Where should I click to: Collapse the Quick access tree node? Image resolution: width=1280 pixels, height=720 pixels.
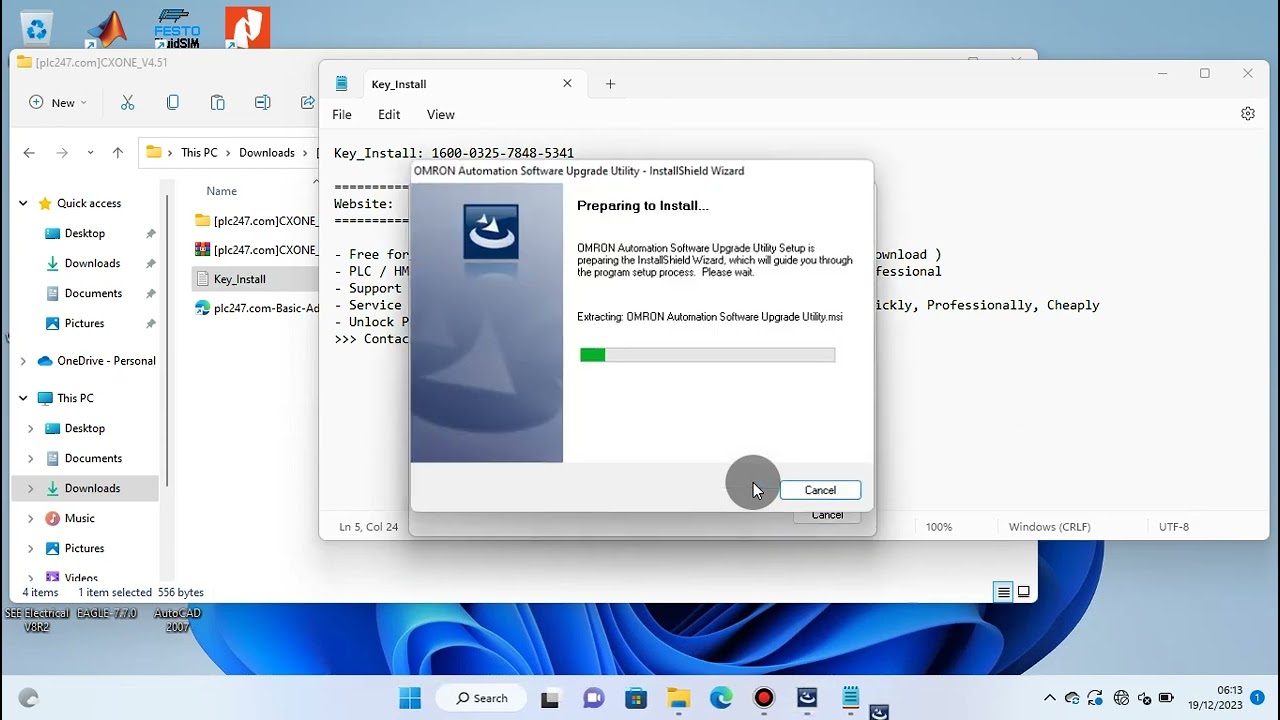23,203
